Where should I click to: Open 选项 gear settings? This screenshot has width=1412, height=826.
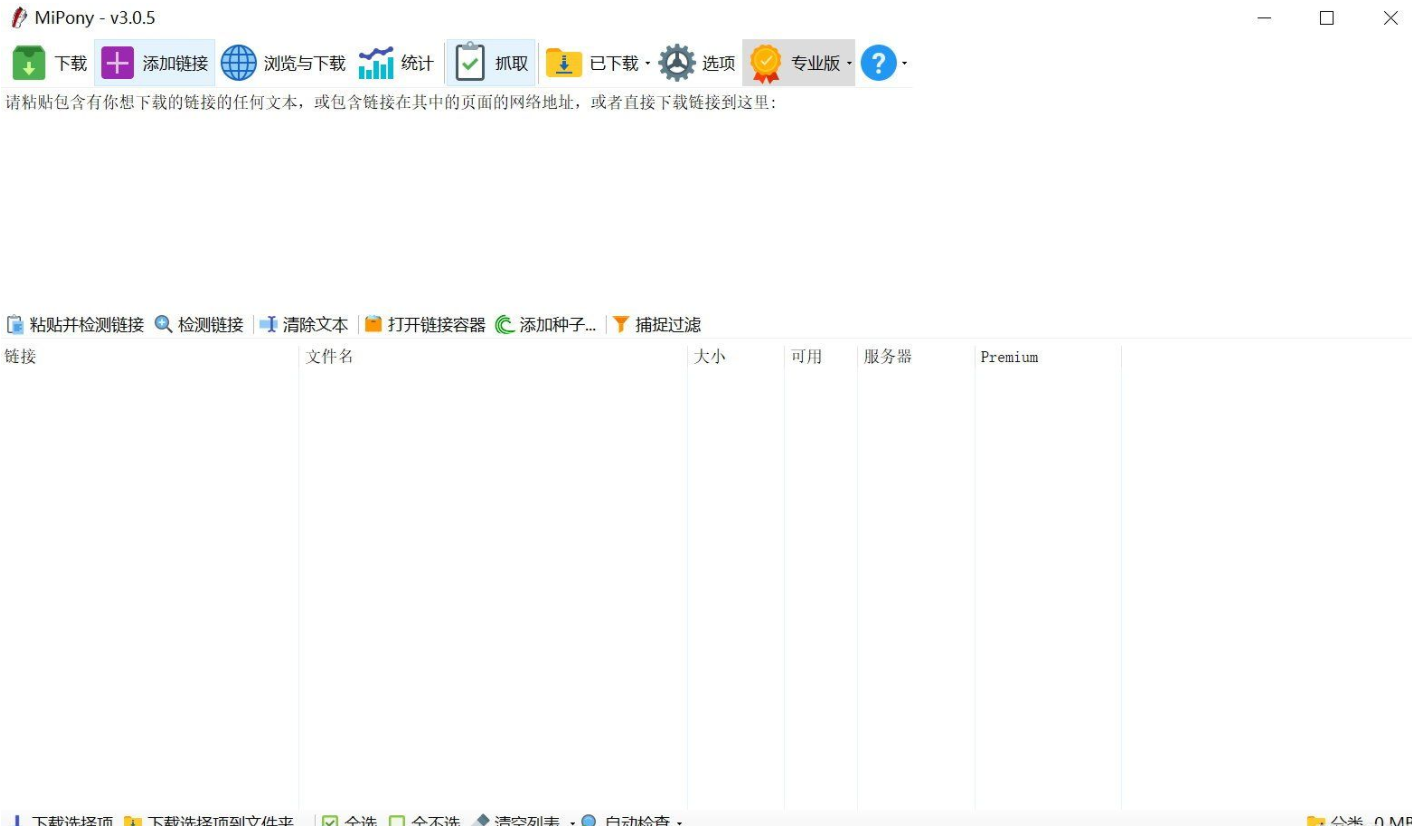(697, 63)
